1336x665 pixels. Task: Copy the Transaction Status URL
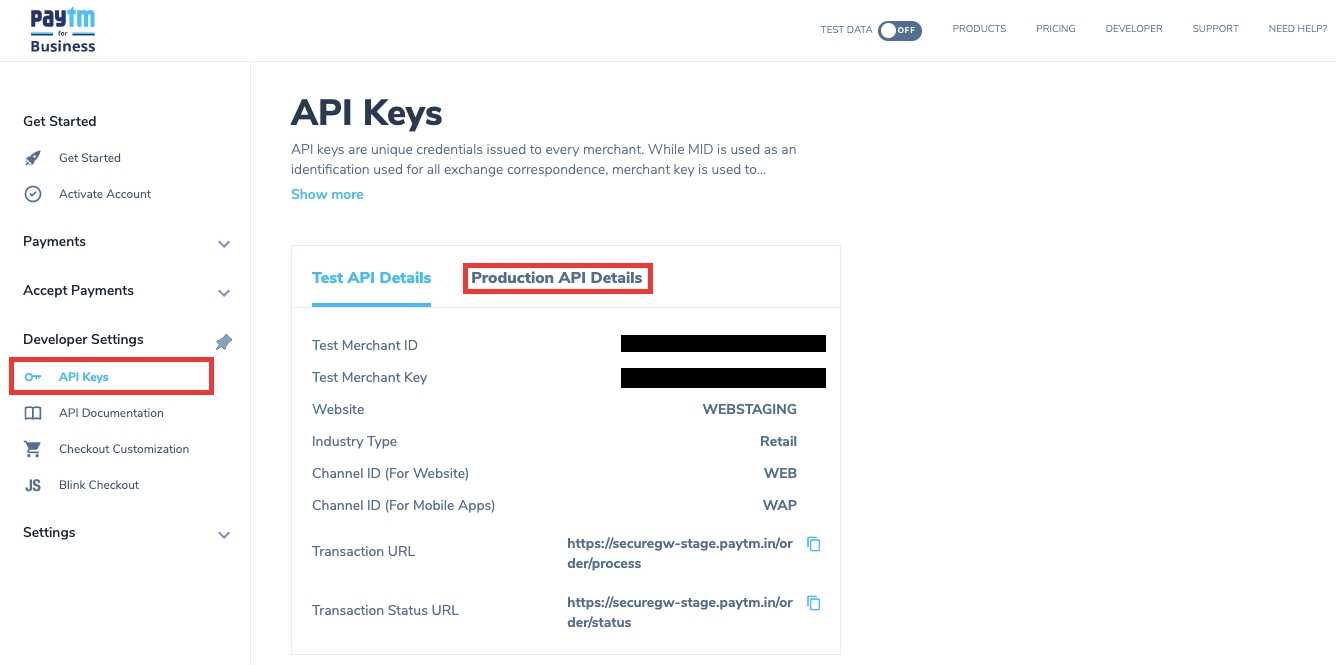(814, 603)
